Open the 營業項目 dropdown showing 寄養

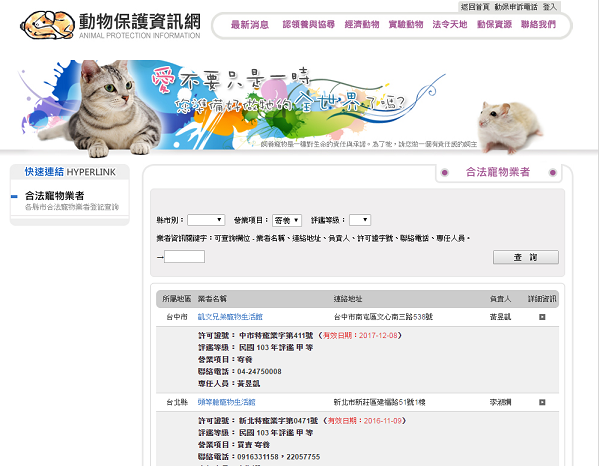point(287,220)
